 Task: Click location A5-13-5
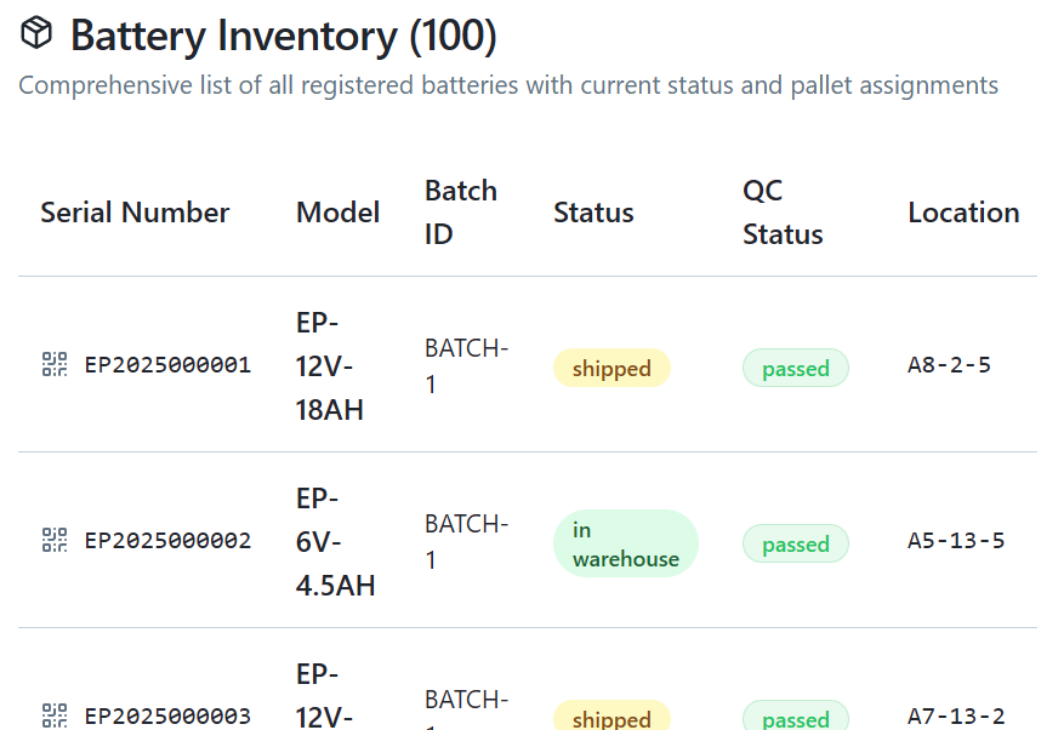coord(956,541)
